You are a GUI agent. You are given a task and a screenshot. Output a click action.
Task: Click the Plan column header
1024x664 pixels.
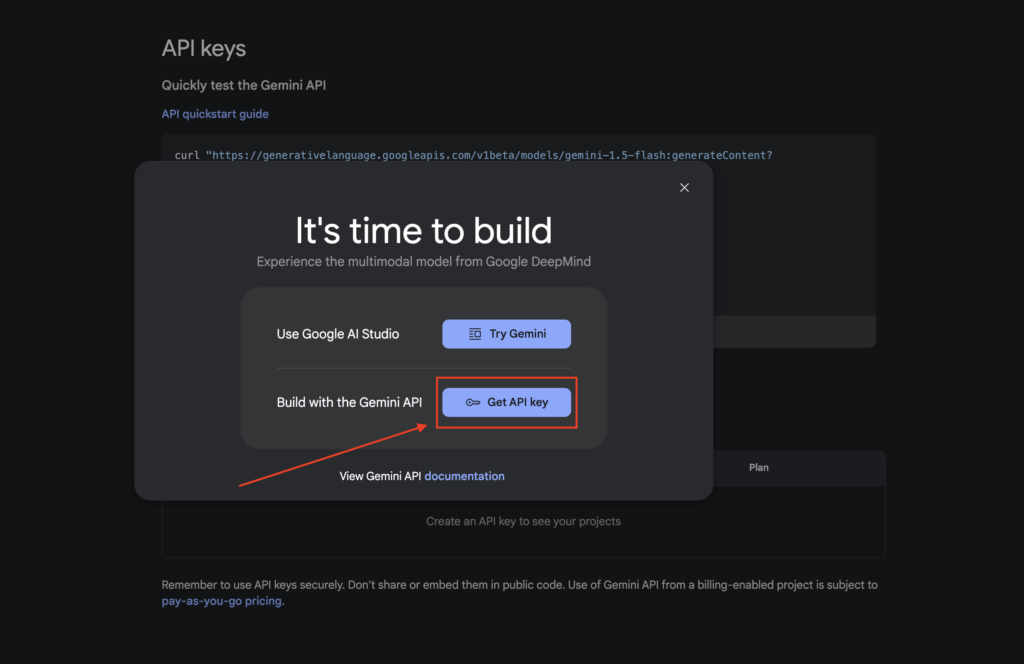[x=758, y=467]
